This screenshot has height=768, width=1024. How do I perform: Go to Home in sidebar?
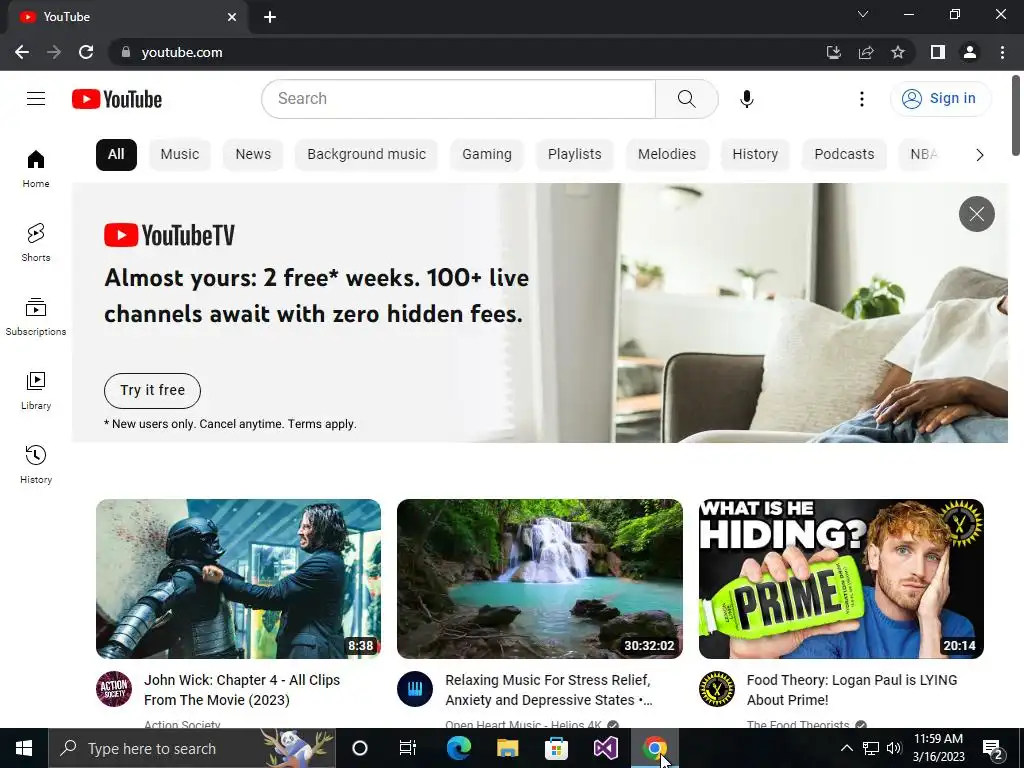tap(36, 169)
